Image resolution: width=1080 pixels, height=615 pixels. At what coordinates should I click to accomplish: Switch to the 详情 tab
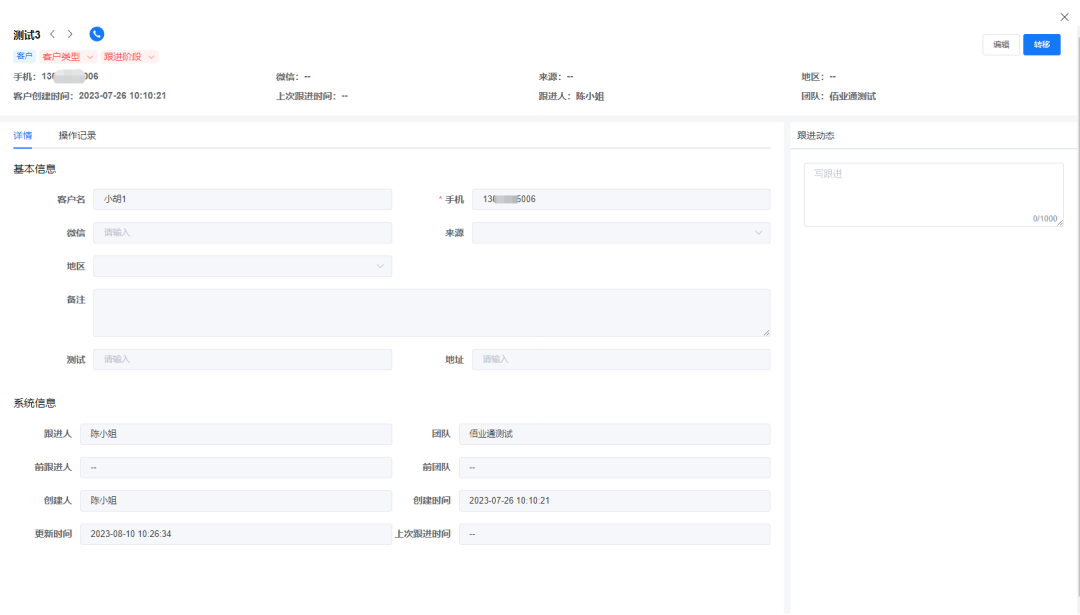pyautogui.click(x=23, y=136)
